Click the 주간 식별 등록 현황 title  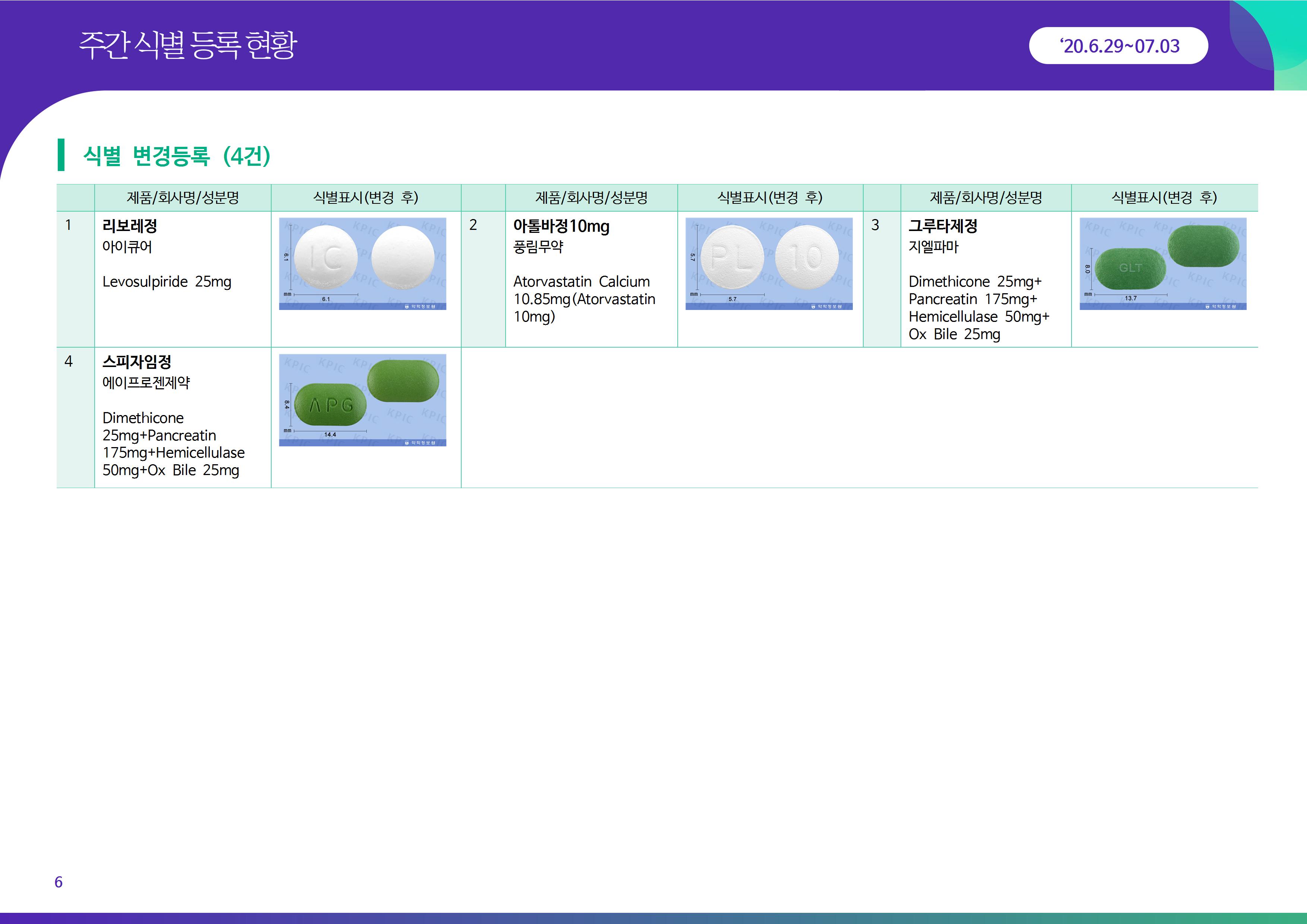pos(188,45)
